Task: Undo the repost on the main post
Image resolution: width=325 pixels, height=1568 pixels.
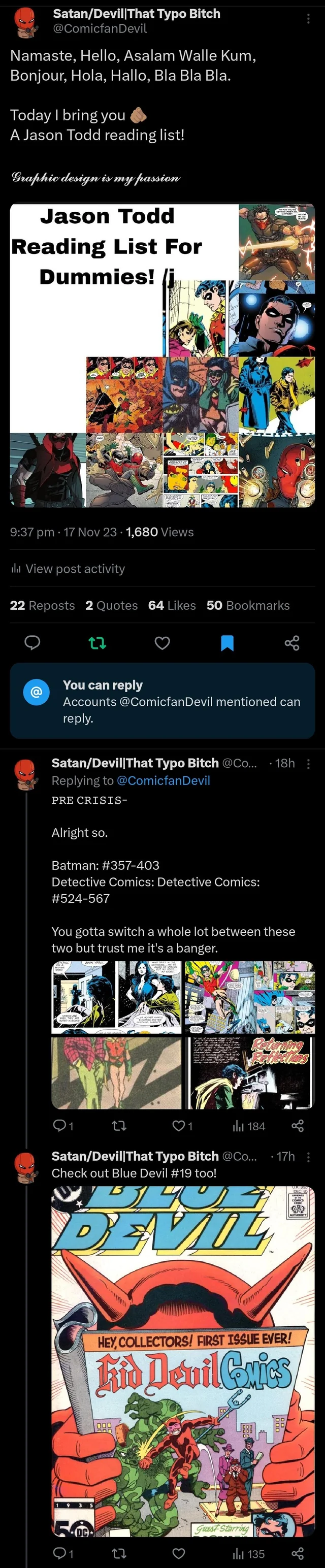Action: (x=97, y=642)
